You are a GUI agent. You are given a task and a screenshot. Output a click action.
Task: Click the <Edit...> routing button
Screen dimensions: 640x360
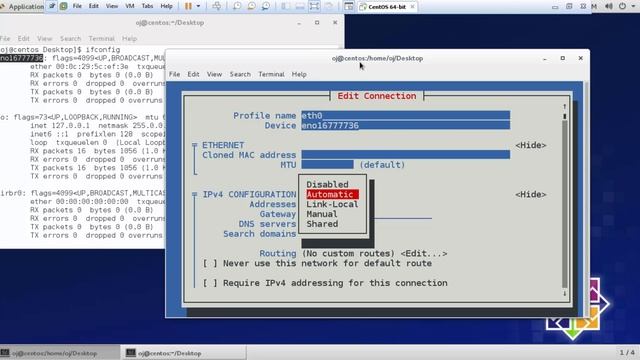point(424,253)
